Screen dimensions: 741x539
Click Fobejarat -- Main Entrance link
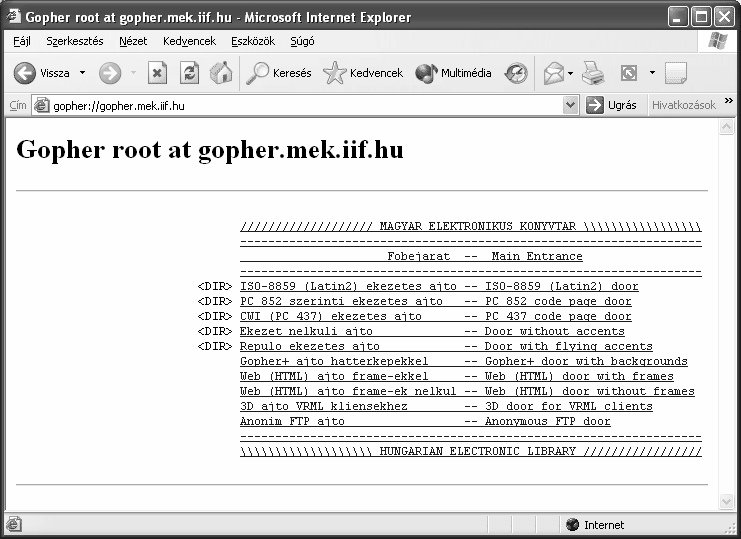point(411,257)
